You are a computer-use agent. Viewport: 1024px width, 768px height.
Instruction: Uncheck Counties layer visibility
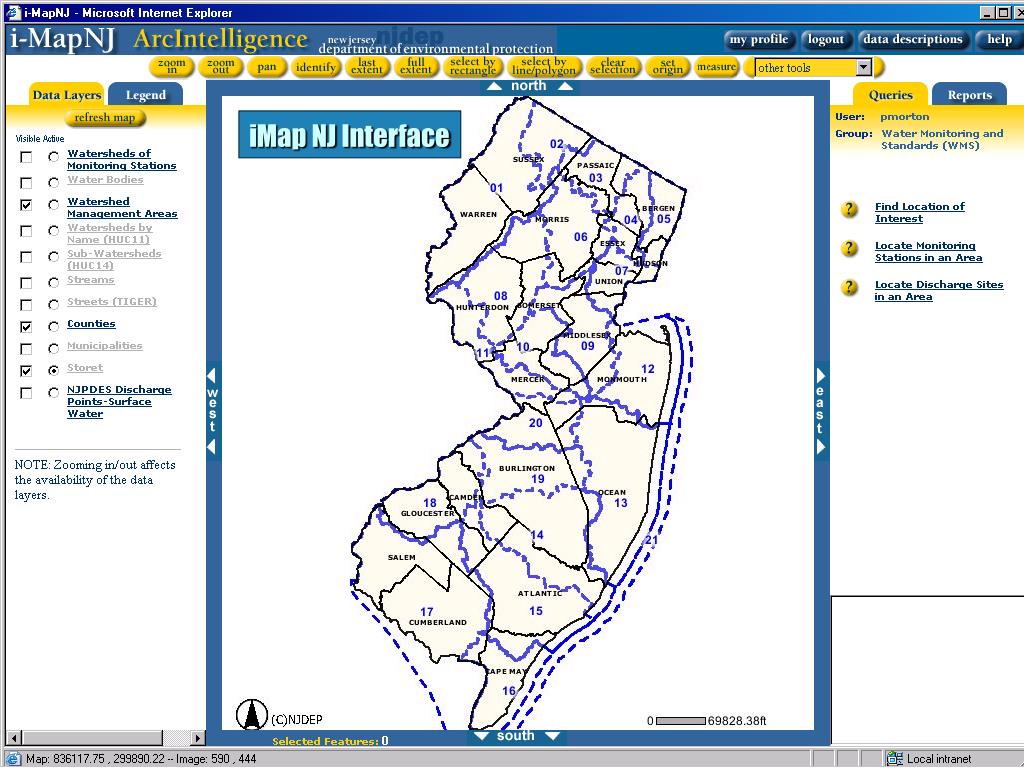[x=26, y=327]
